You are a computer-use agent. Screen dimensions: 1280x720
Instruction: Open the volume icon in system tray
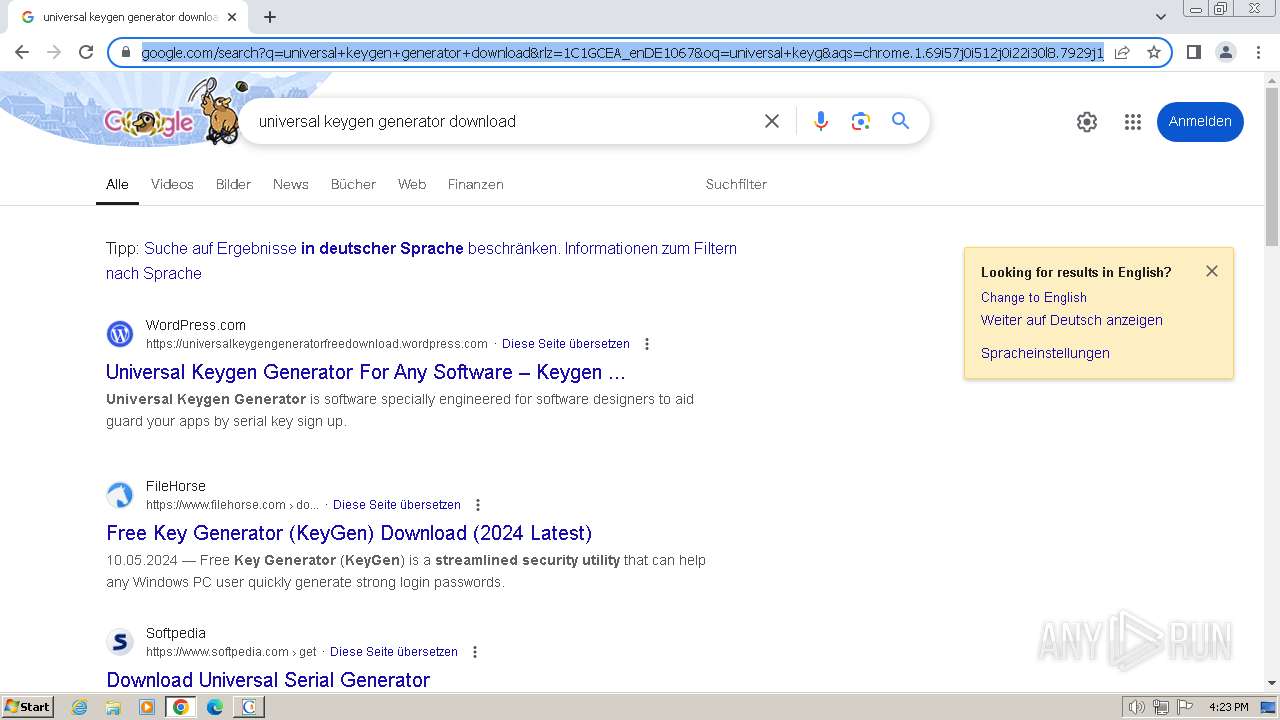(1136, 707)
